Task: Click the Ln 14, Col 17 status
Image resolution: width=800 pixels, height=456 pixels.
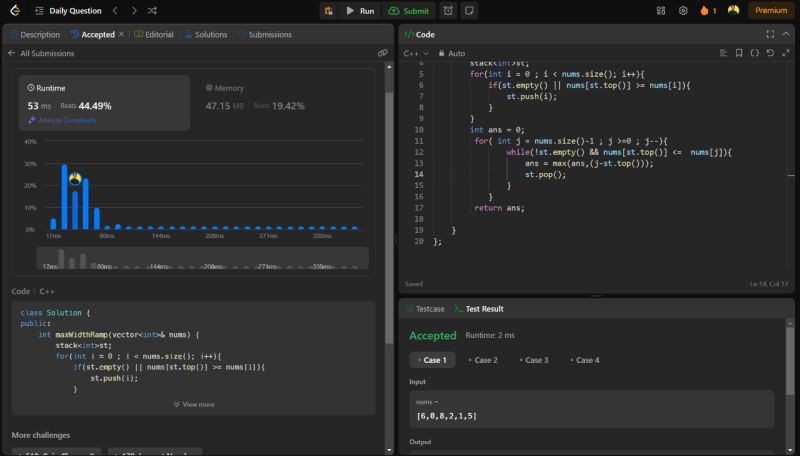Action: pyautogui.click(x=769, y=284)
